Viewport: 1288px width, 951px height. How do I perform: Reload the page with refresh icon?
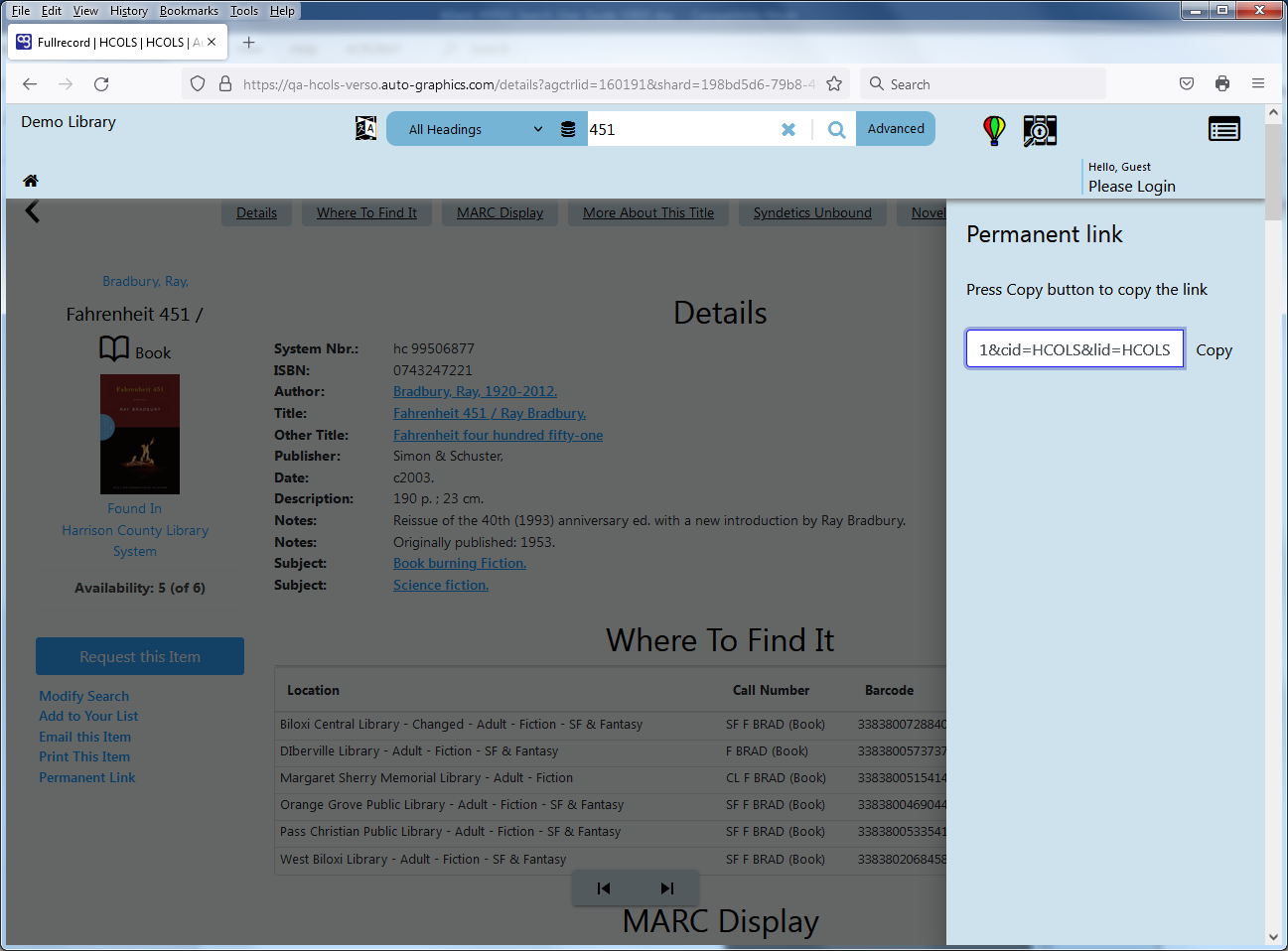tap(101, 84)
